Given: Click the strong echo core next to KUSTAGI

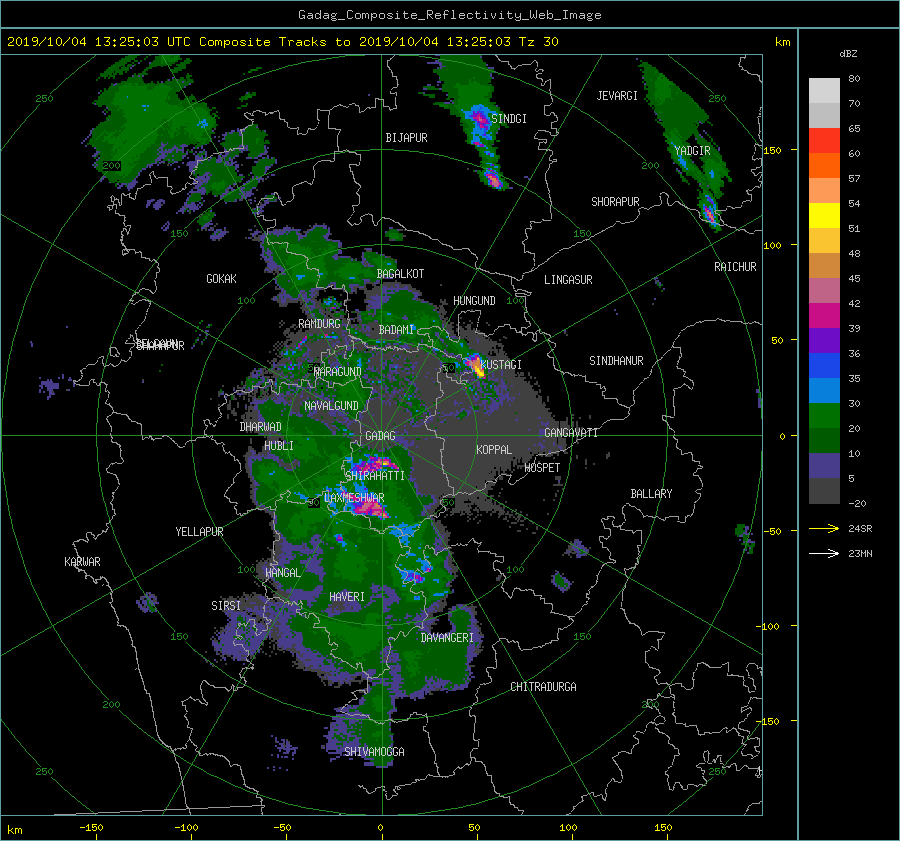Looking at the screenshot, I should point(476,366).
